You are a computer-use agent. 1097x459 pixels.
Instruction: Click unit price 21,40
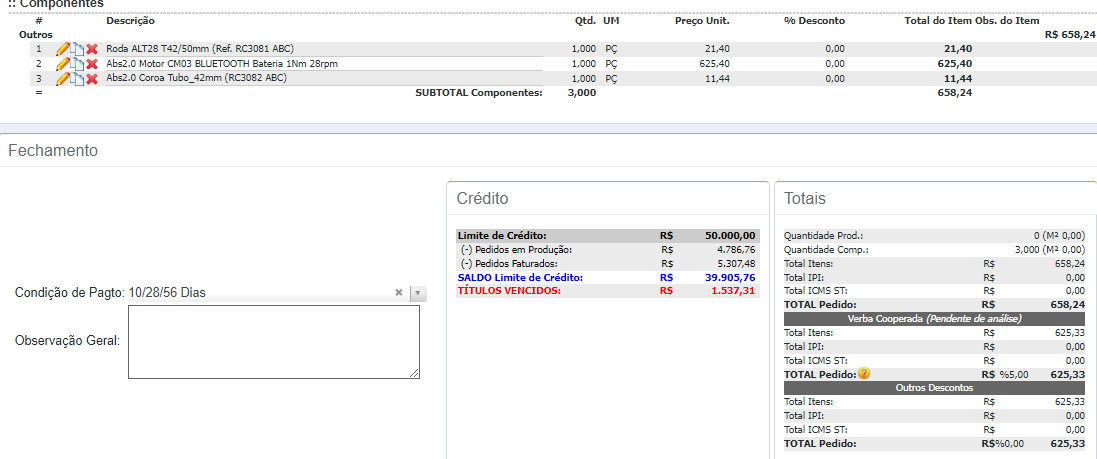718,49
